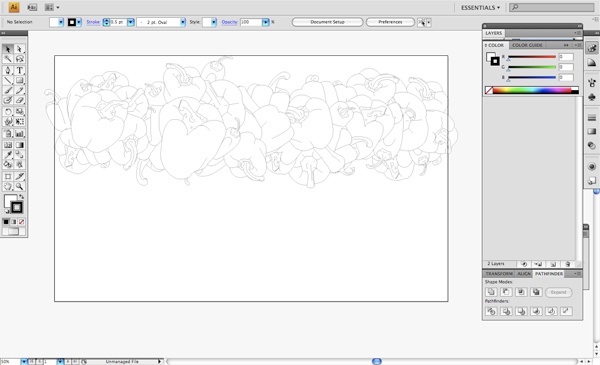600x365 pixels.
Task: Open the stroke weight dropdown
Action: [x=130, y=22]
